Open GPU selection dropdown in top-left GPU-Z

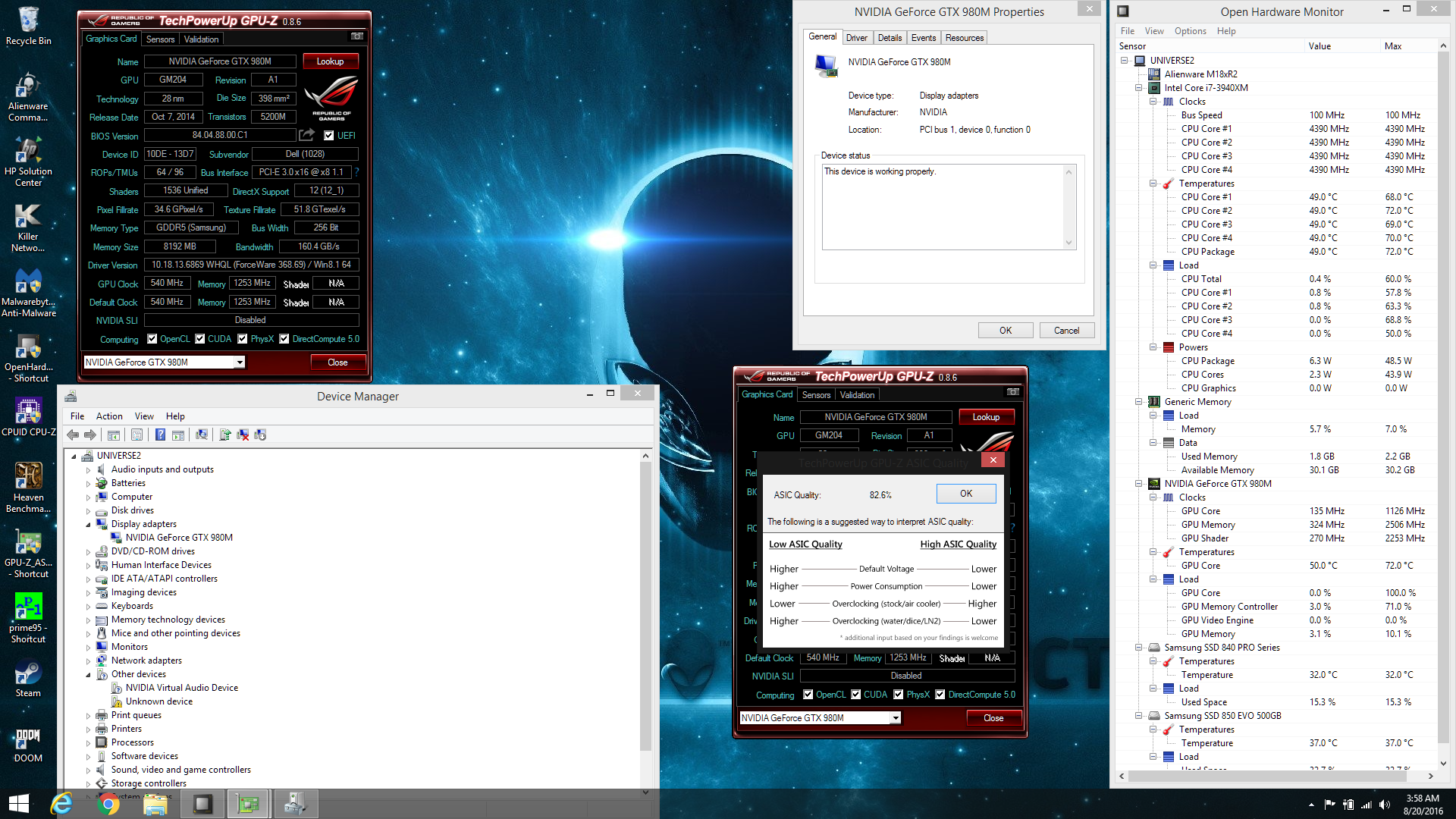[x=240, y=362]
